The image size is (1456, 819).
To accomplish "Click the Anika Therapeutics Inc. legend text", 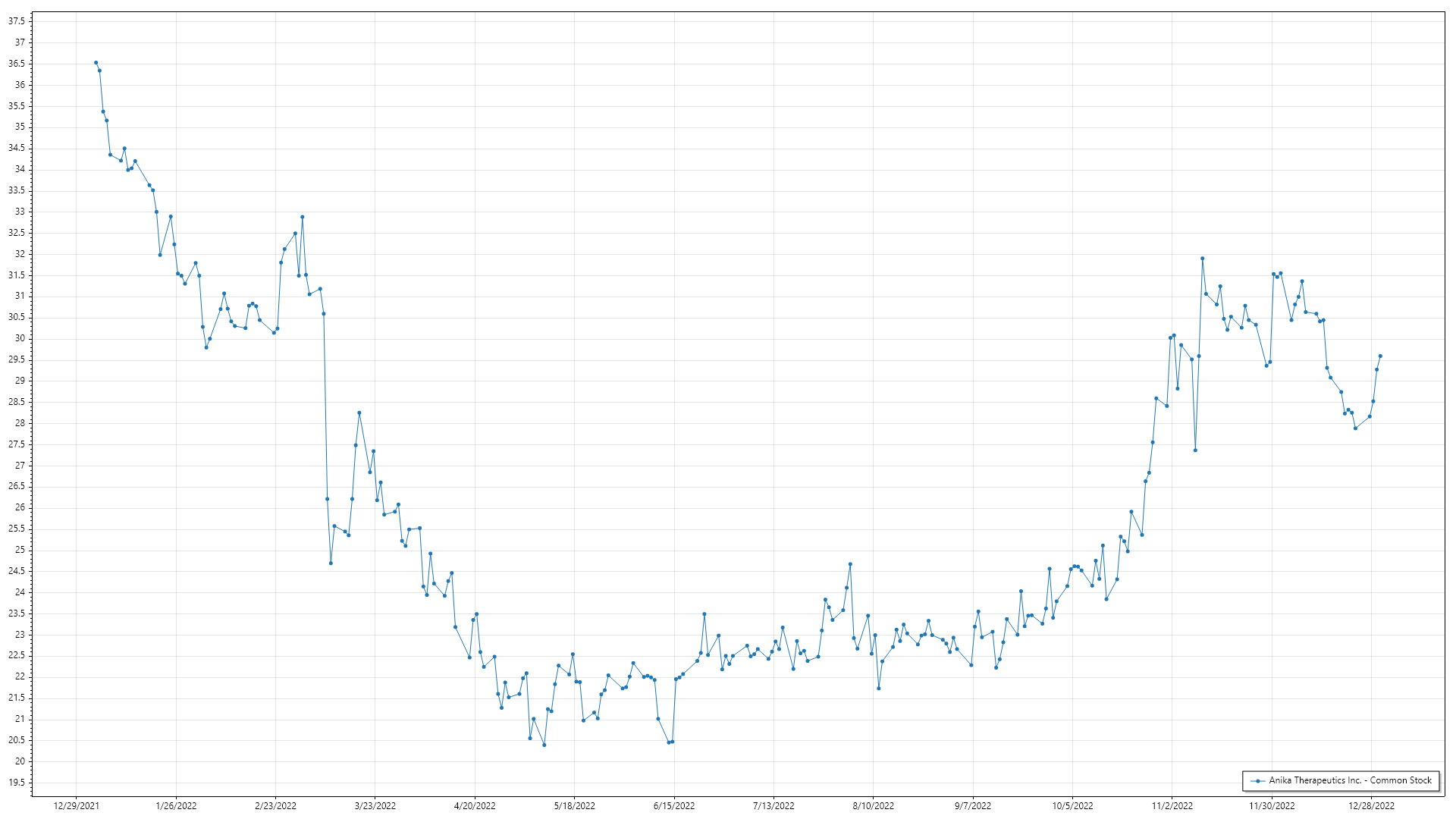I will pyautogui.click(x=1350, y=780).
